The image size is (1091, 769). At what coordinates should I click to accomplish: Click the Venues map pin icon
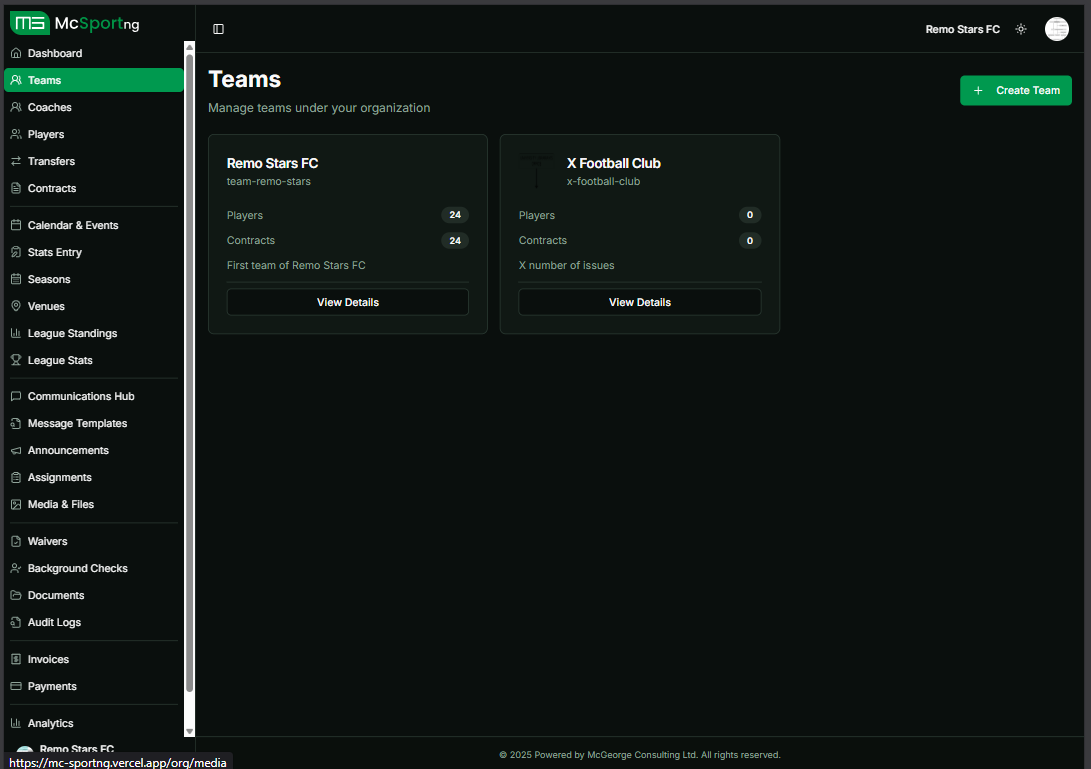tap(16, 306)
